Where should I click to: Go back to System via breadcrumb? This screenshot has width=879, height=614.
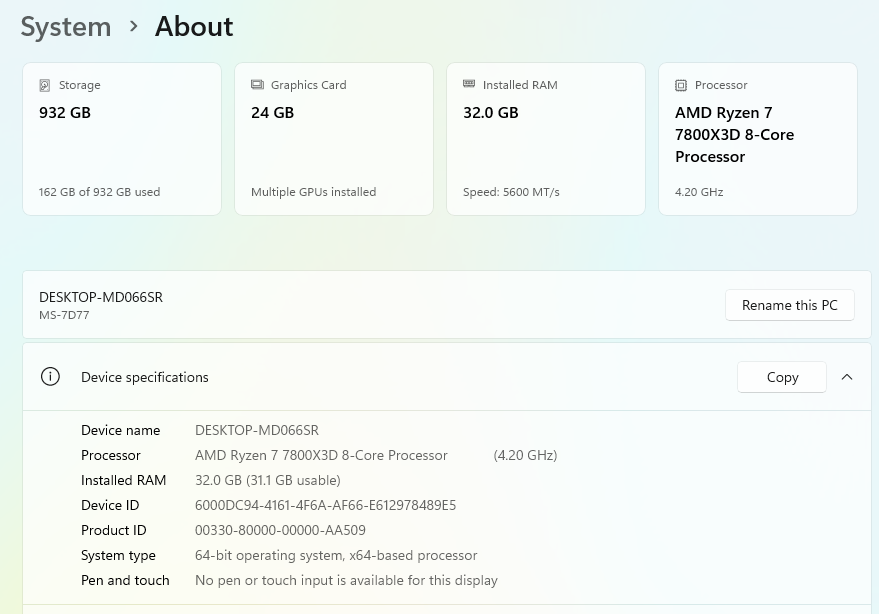66,27
